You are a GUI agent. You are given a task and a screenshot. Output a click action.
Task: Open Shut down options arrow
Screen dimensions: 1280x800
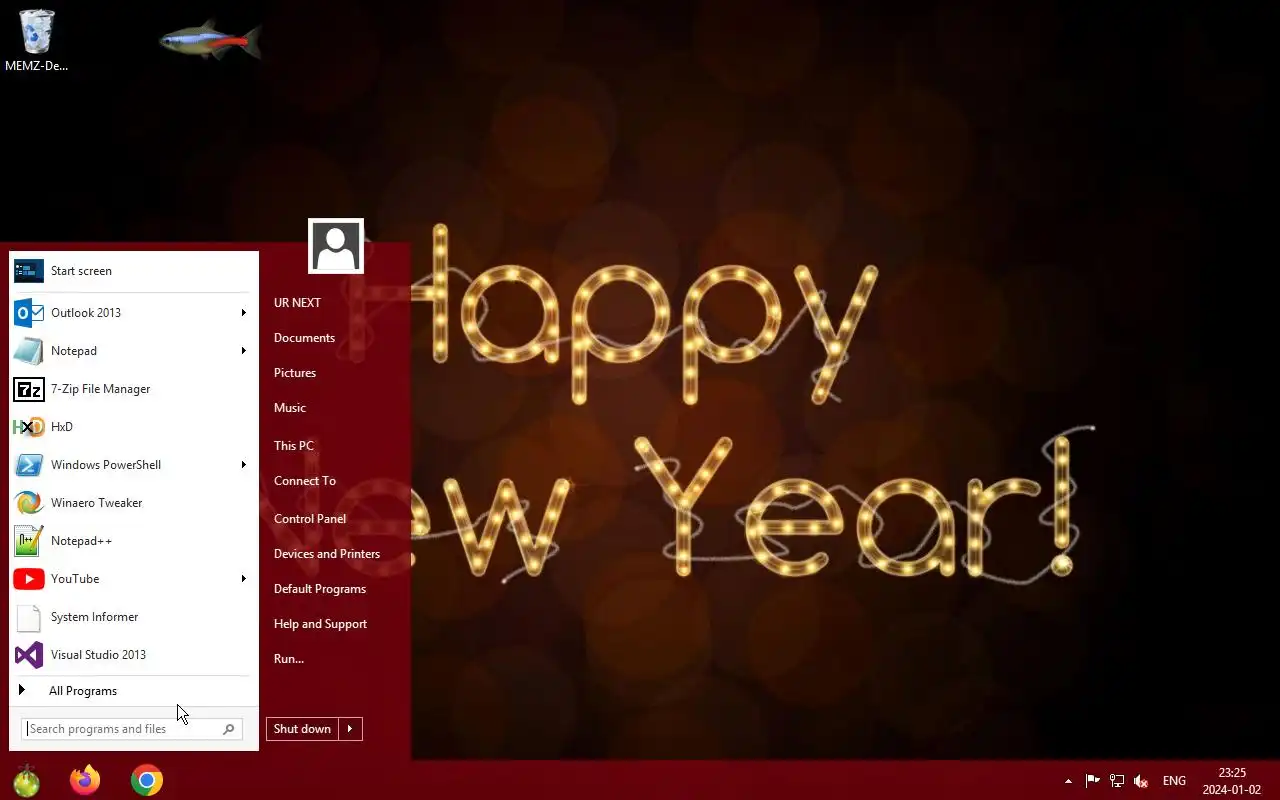point(350,729)
